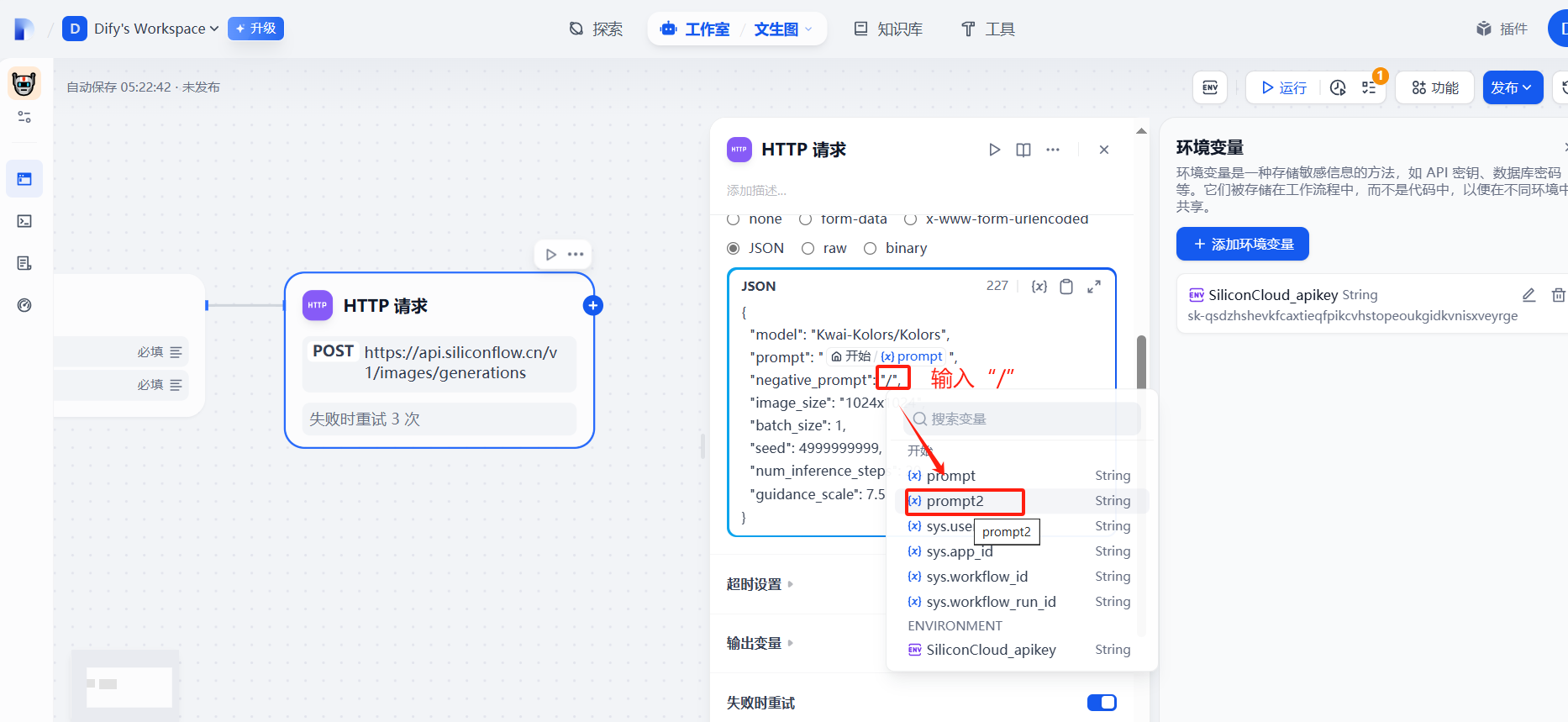This screenshot has width=1568, height=722.
Task: Click the 搜索变量 search field
Action: 1022,419
